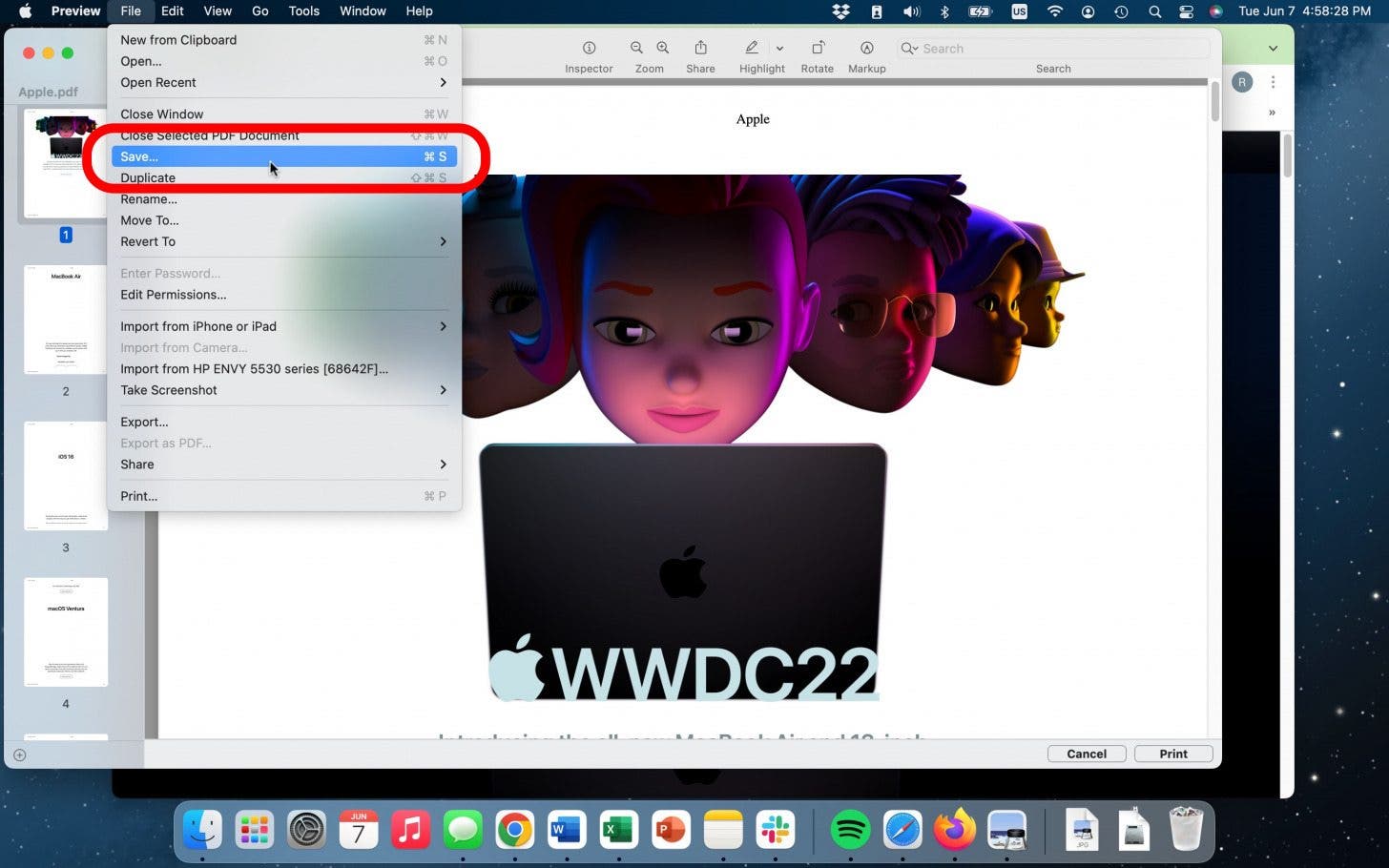Choose Rename... in File menu
Image resolution: width=1389 pixels, height=868 pixels.
[283, 199]
